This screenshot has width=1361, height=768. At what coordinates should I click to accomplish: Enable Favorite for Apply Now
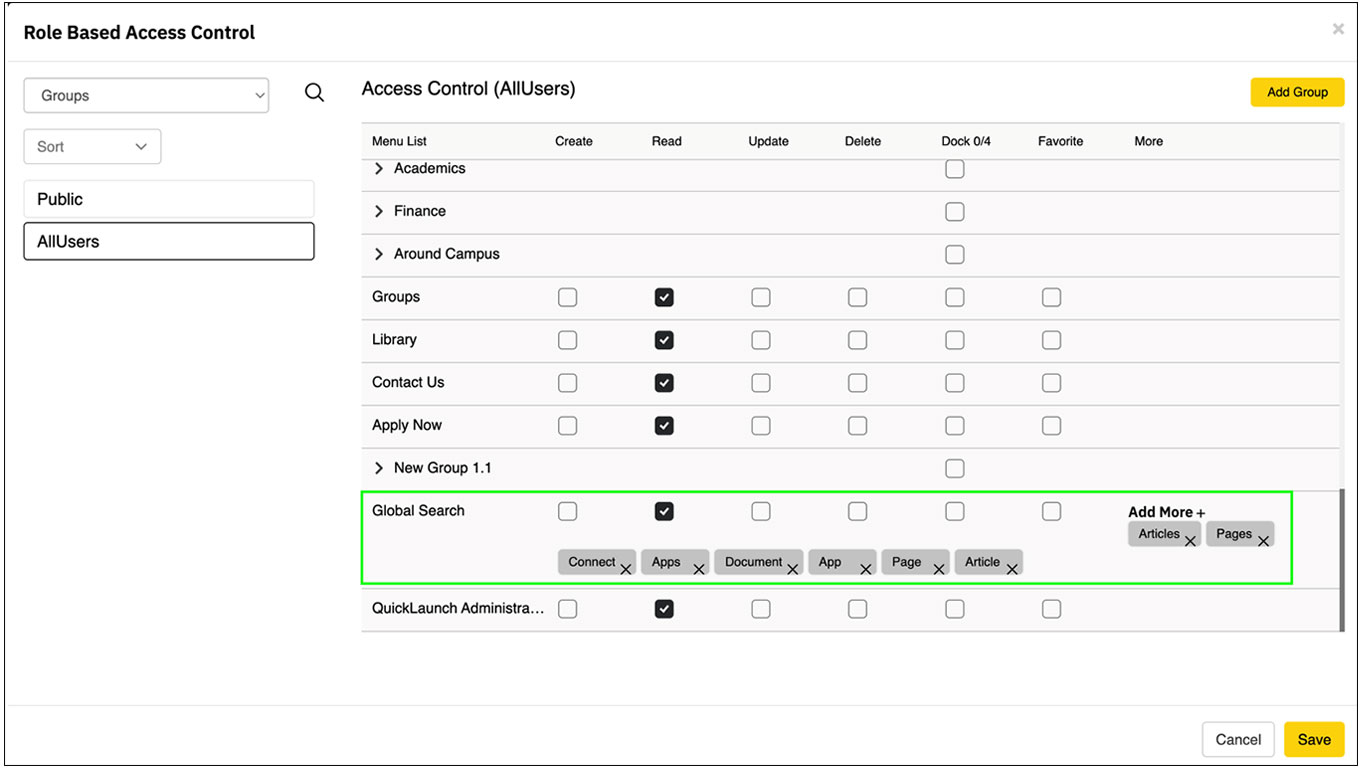click(1051, 425)
